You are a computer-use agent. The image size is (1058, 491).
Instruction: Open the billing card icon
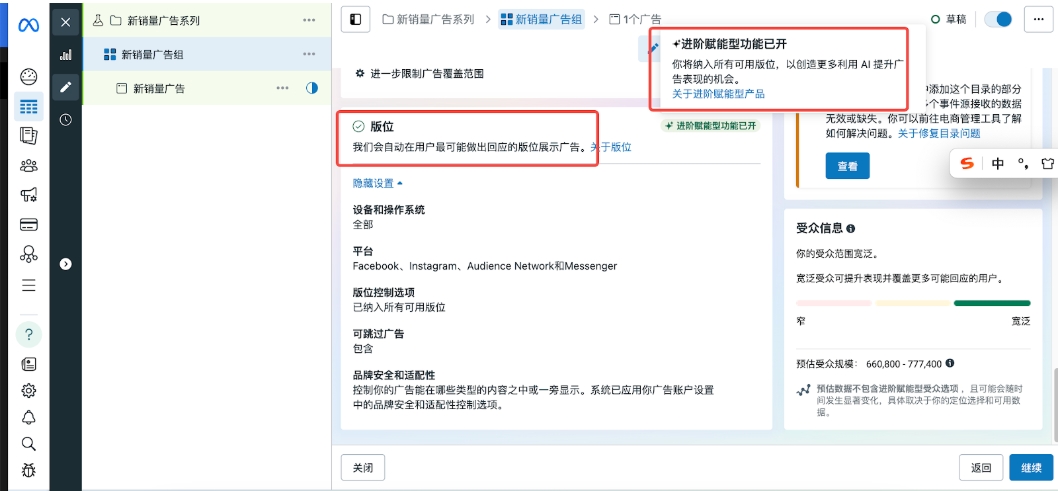click(28, 225)
